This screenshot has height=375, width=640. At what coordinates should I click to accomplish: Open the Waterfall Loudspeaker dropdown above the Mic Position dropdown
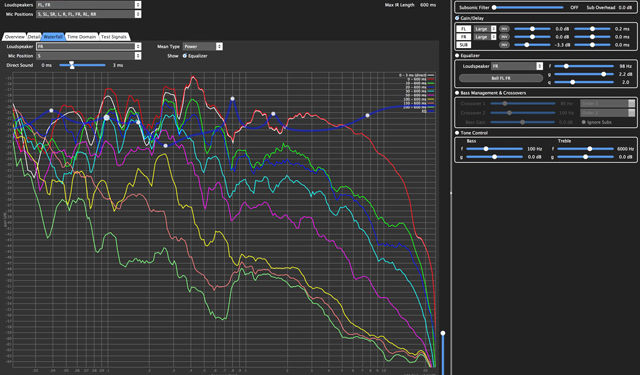tap(89, 47)
